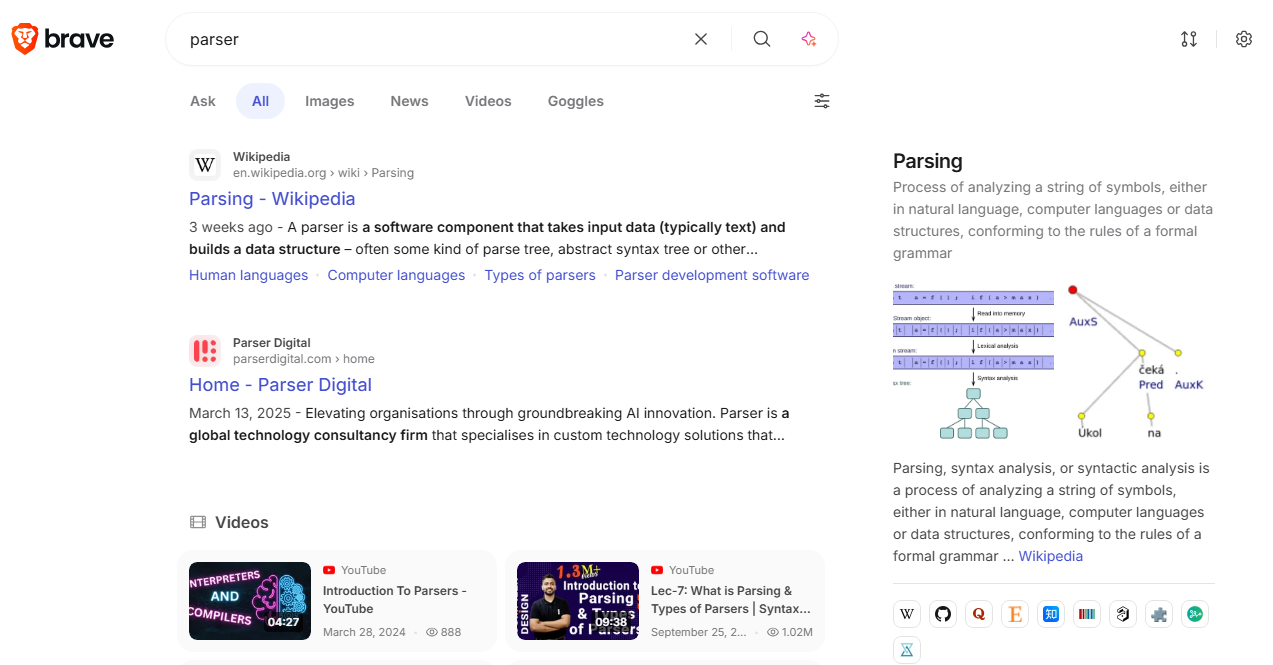Image resolution: width=1273 pixels, height=665 pixels.
Task: Click the Types of parsers sublink
Action: [540, 275]
